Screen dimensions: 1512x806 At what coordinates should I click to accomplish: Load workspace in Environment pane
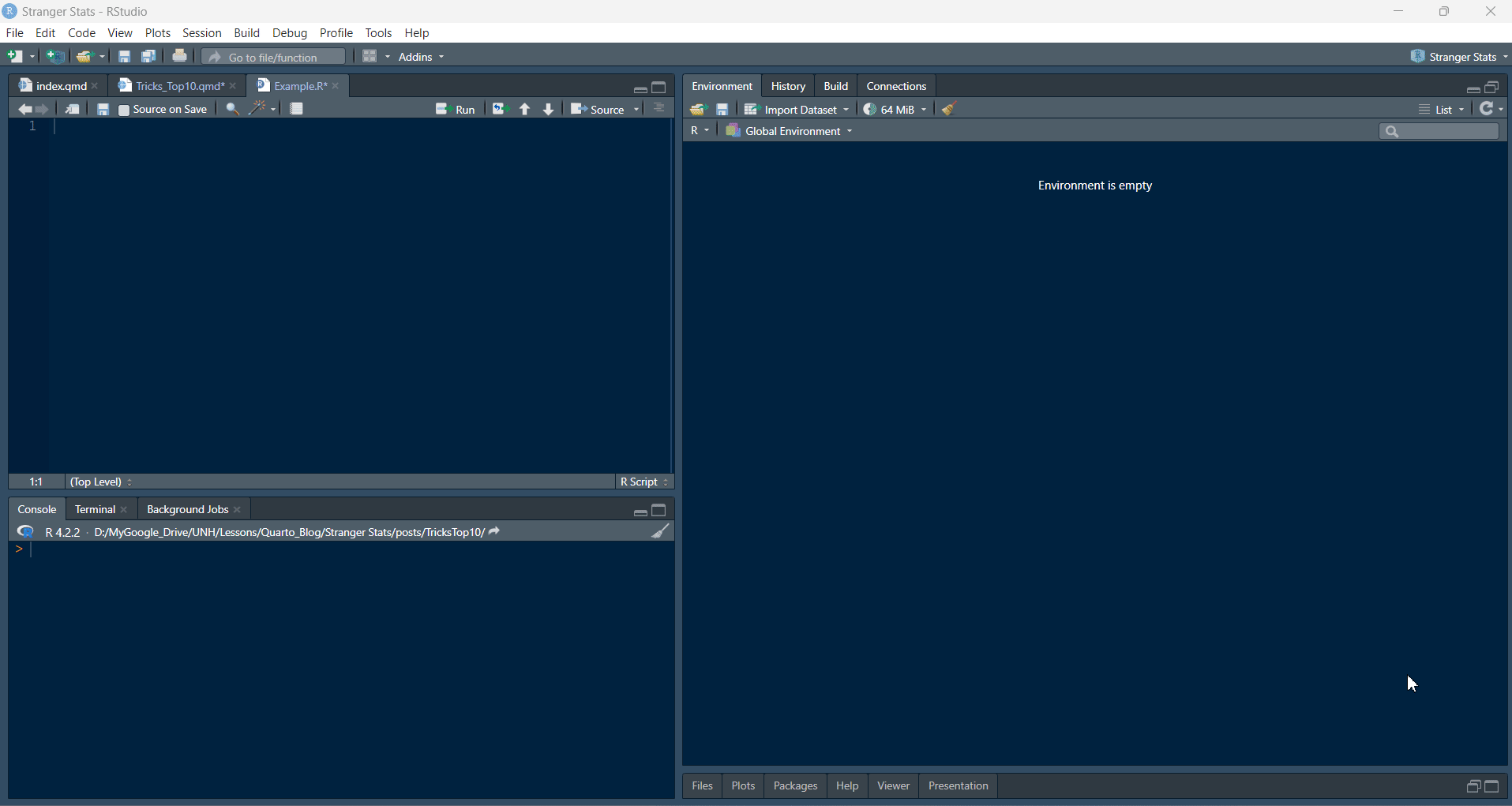[x=698, y=110]
